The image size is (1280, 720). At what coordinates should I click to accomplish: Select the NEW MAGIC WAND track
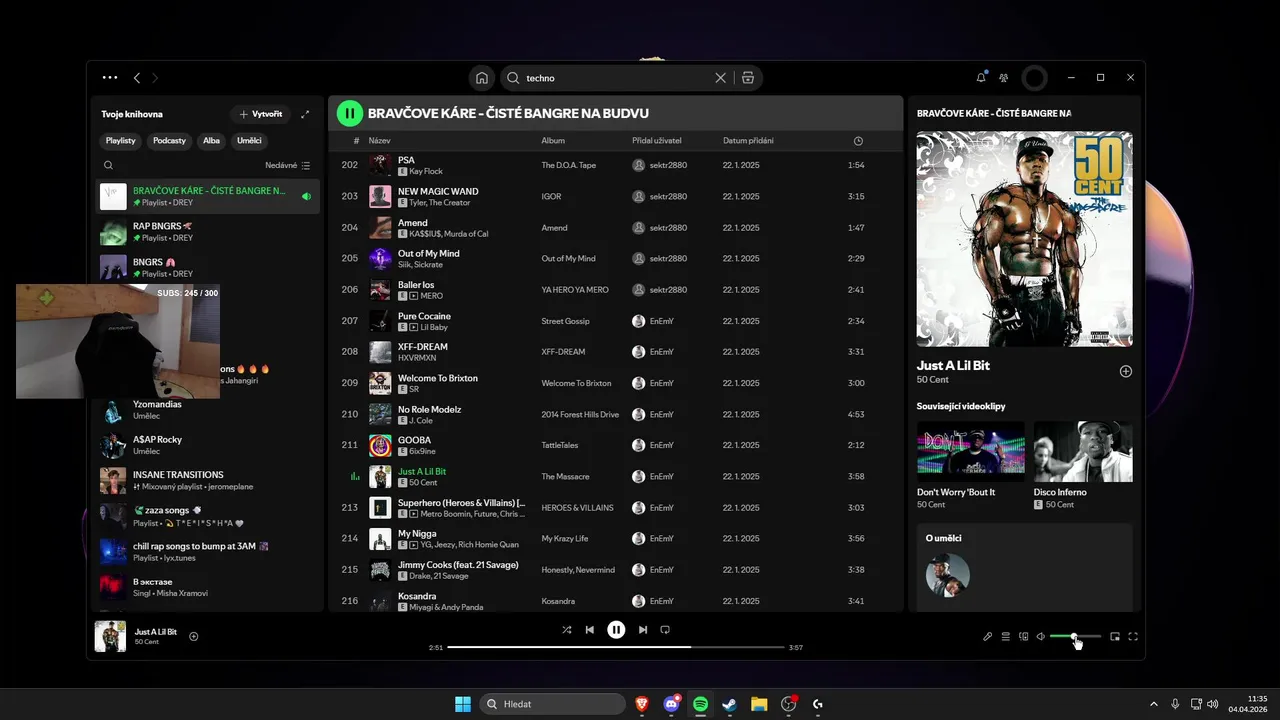tap(615, 196)
